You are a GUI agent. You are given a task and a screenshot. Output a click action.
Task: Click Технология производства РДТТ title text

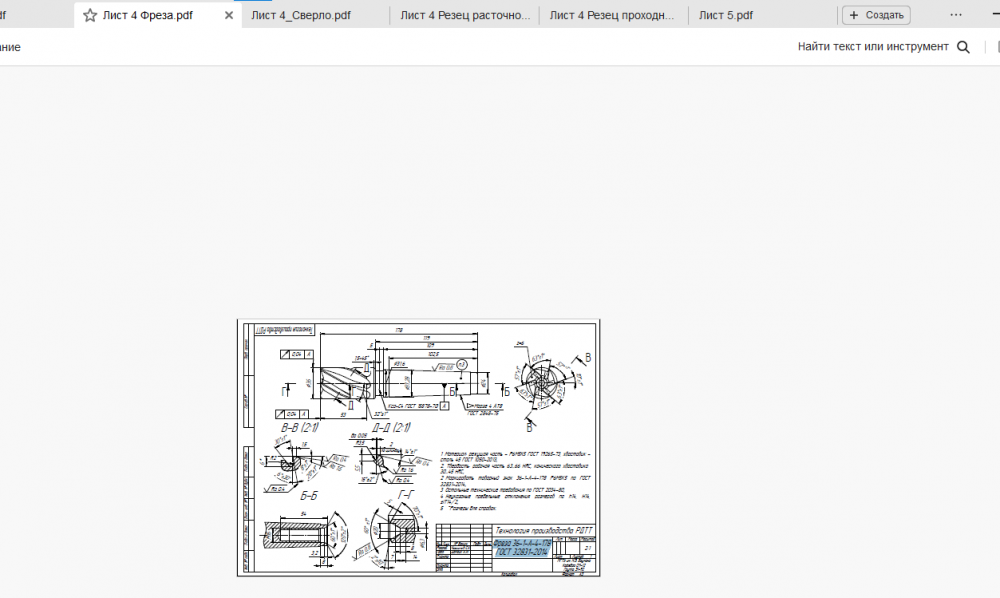(543, 530)
